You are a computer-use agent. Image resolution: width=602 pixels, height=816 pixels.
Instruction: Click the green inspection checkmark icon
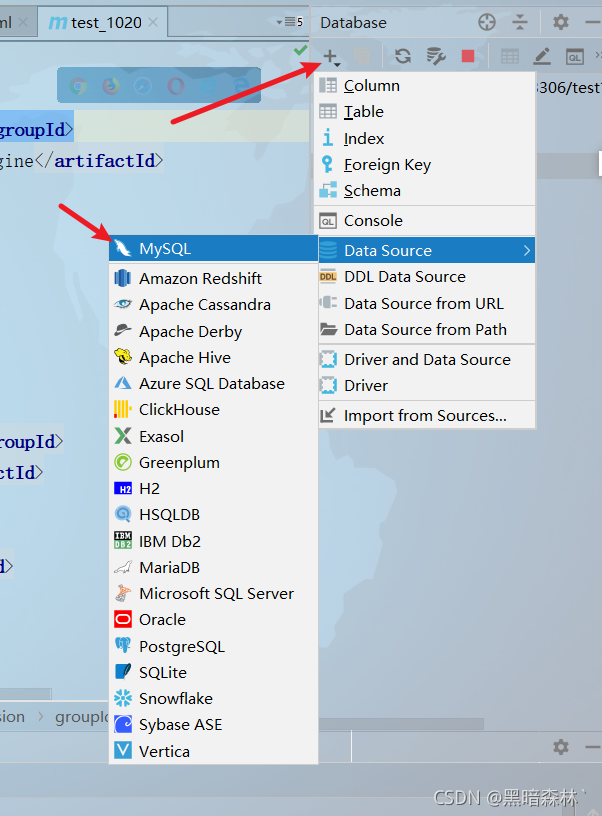300,50
